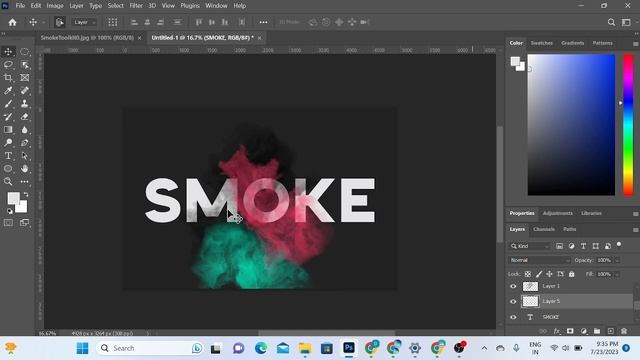
Task: Open the Fill slider dropdown arrow
Action: [x=617, y=274]
